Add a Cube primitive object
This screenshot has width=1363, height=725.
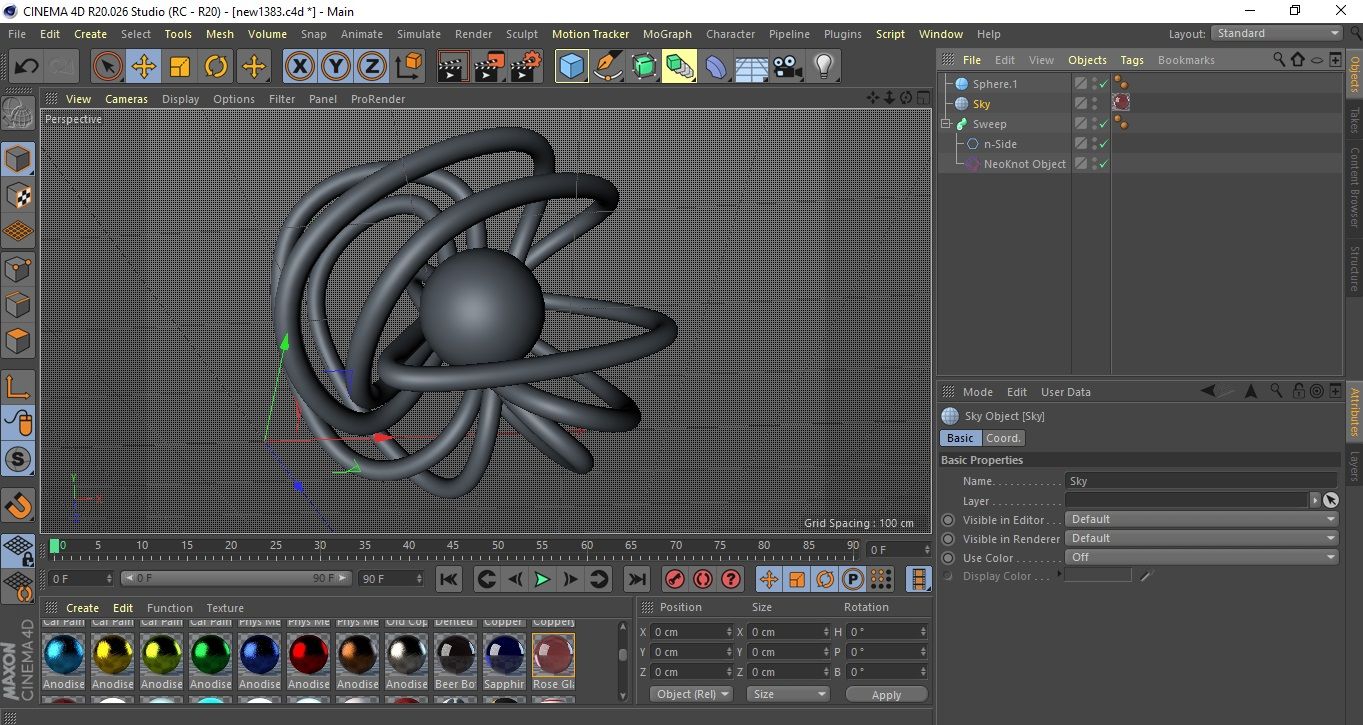[x=572, y=67]
